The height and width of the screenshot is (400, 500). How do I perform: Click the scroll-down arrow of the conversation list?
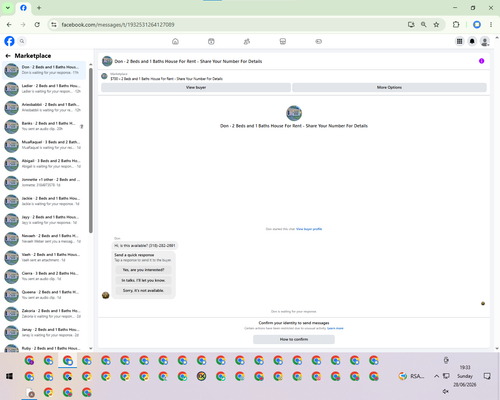click(x=91, y=349)
